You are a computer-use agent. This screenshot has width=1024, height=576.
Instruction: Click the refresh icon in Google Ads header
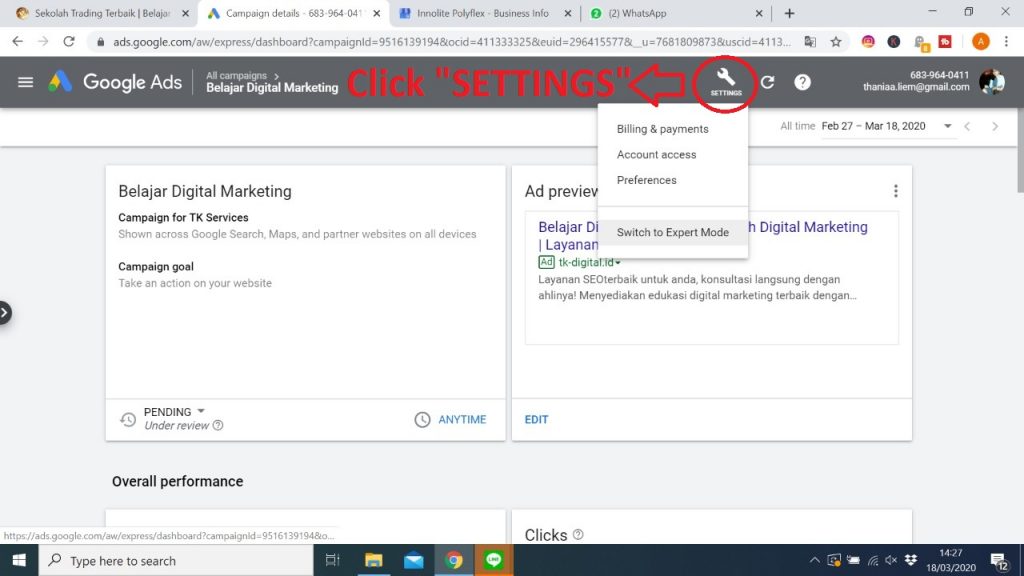tap(767, 82)
